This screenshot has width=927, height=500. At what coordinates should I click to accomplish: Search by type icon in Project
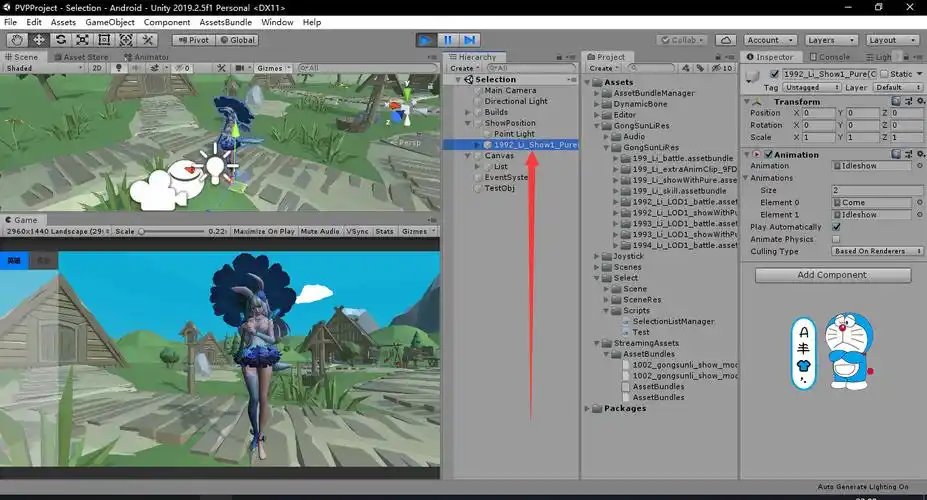pos(686,68)
